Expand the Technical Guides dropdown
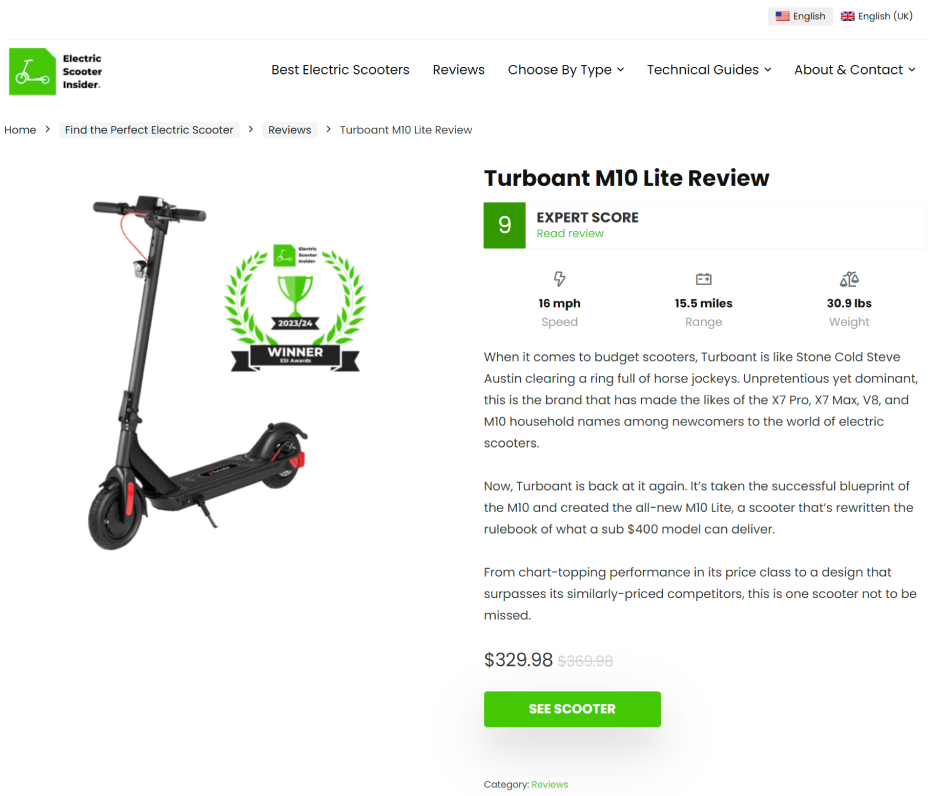This screenshot has height=796, width=938. pos(709,70)
